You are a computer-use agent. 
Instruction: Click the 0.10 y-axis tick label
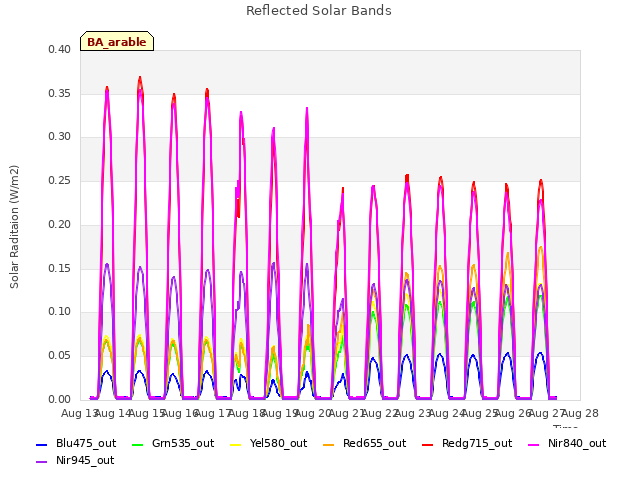[x=60, y=312]
